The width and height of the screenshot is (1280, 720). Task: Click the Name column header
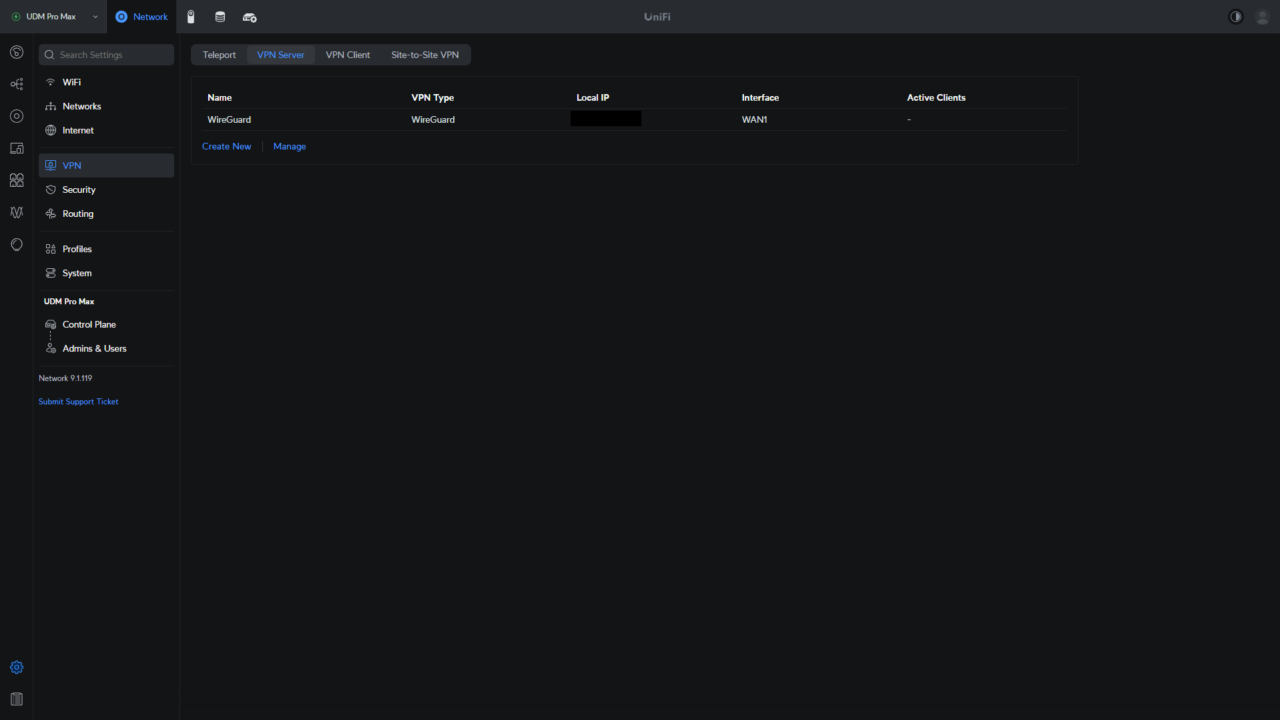coord(220,97)
